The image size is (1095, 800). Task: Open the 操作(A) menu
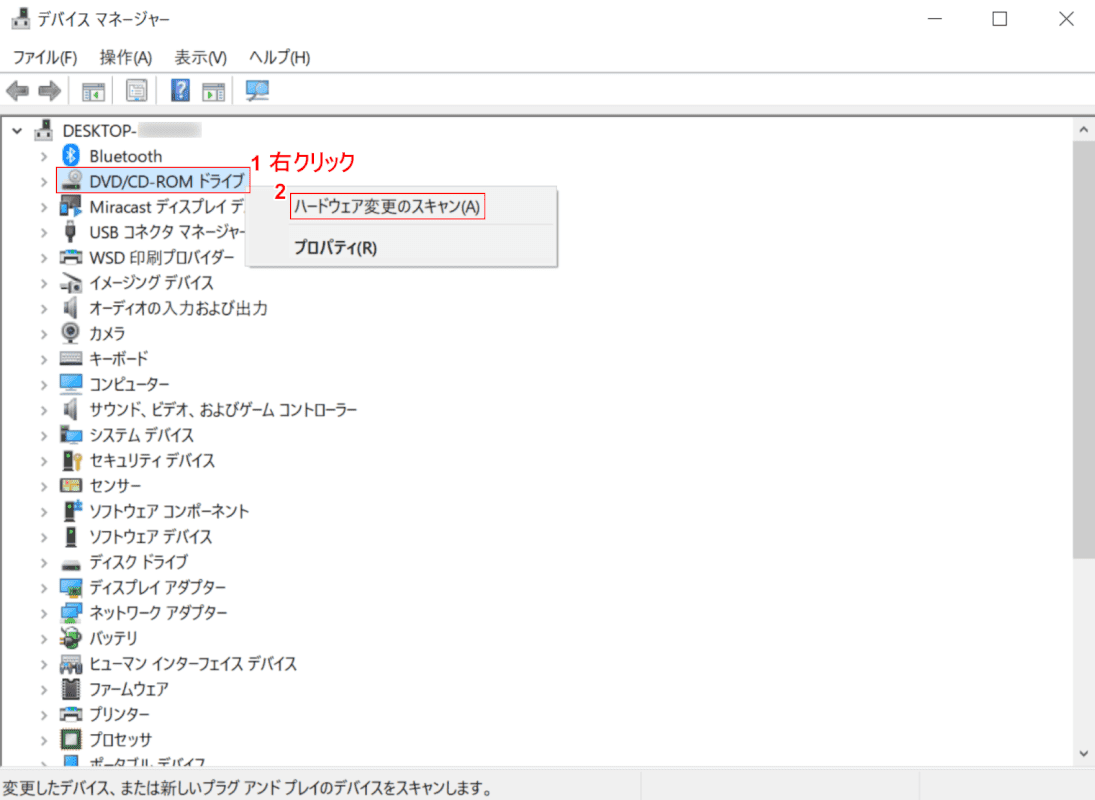click(x=126, y=57)
